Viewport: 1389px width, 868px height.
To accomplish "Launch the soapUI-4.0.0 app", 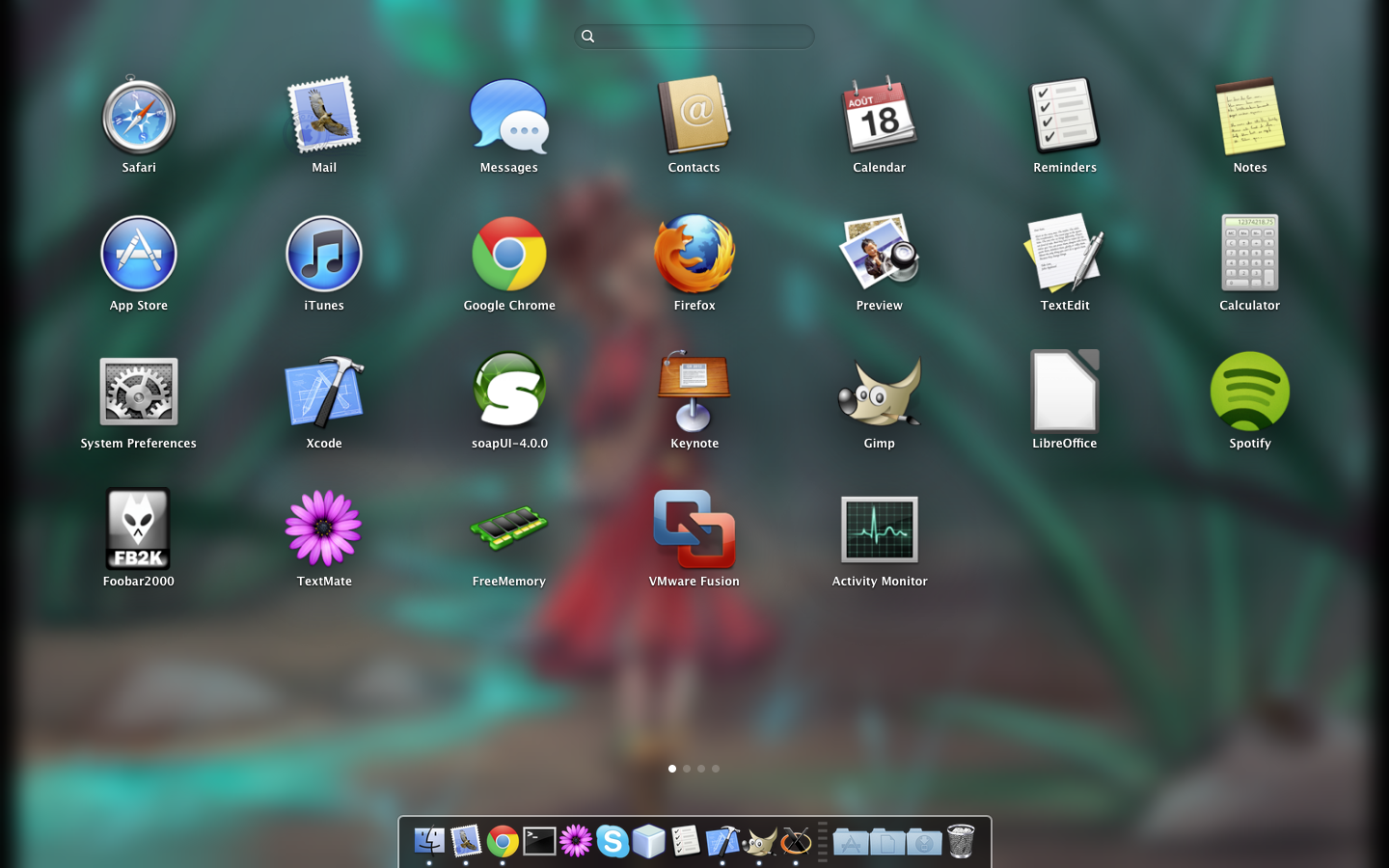I will click(509, 391).
